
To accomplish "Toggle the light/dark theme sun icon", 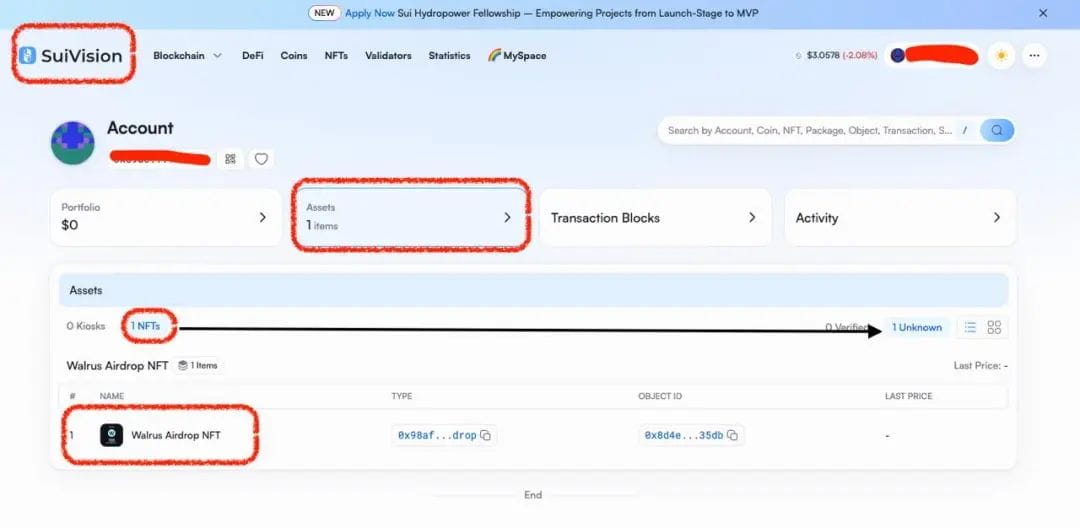I will (x=1001, y=55).
